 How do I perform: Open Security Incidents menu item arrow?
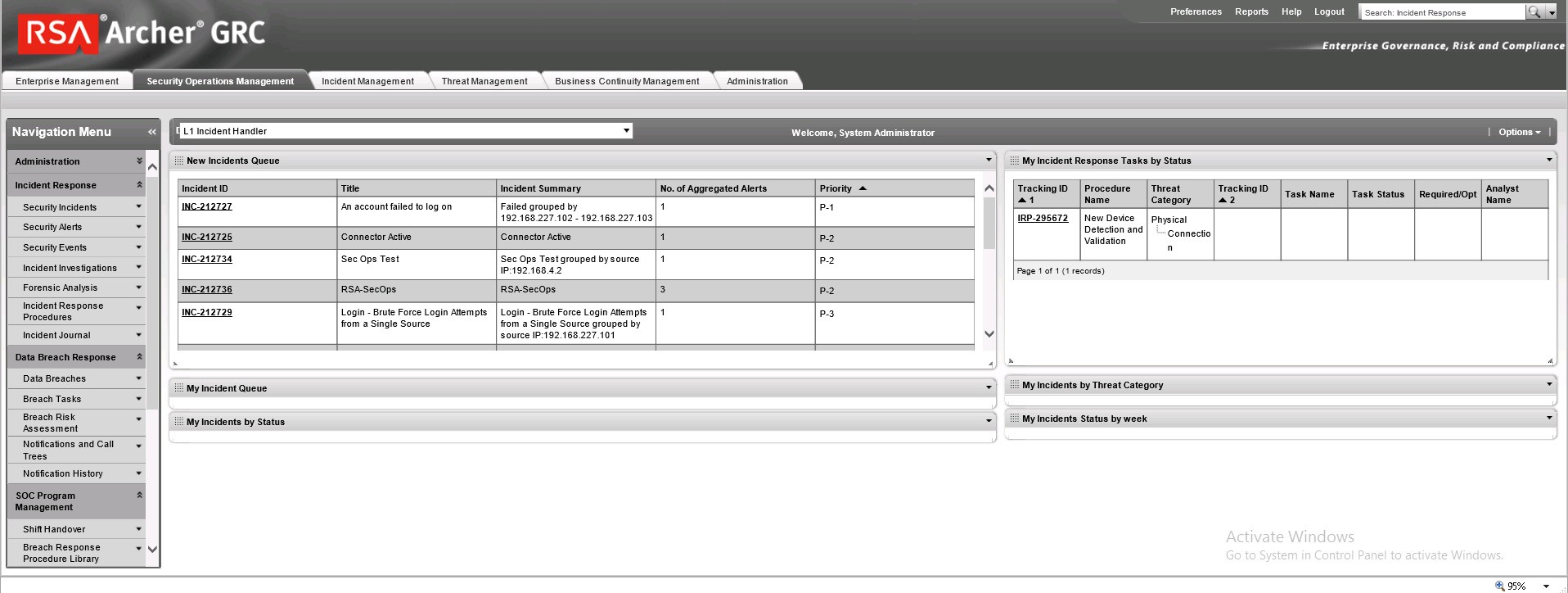138,206
